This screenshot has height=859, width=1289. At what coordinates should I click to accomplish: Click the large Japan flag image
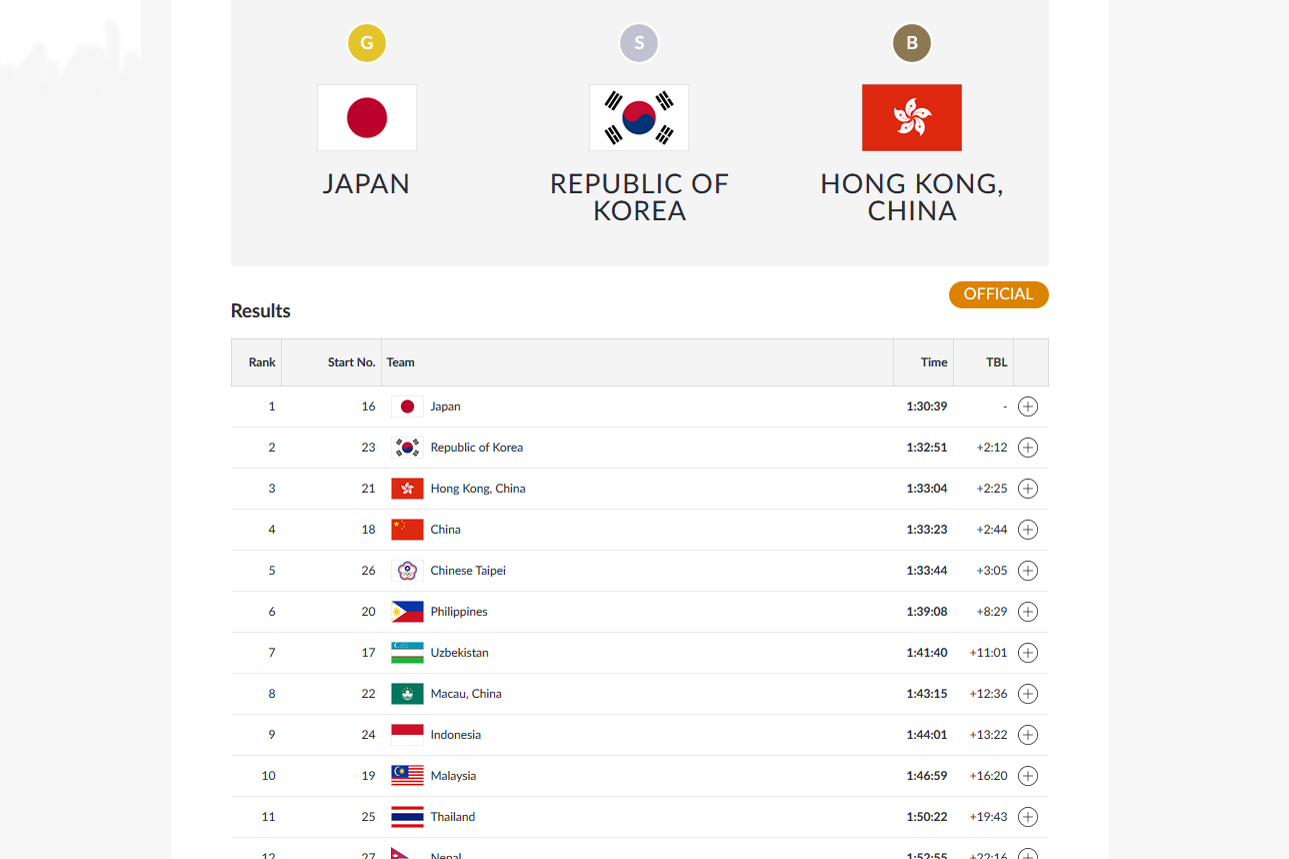(x=367, y=118)
